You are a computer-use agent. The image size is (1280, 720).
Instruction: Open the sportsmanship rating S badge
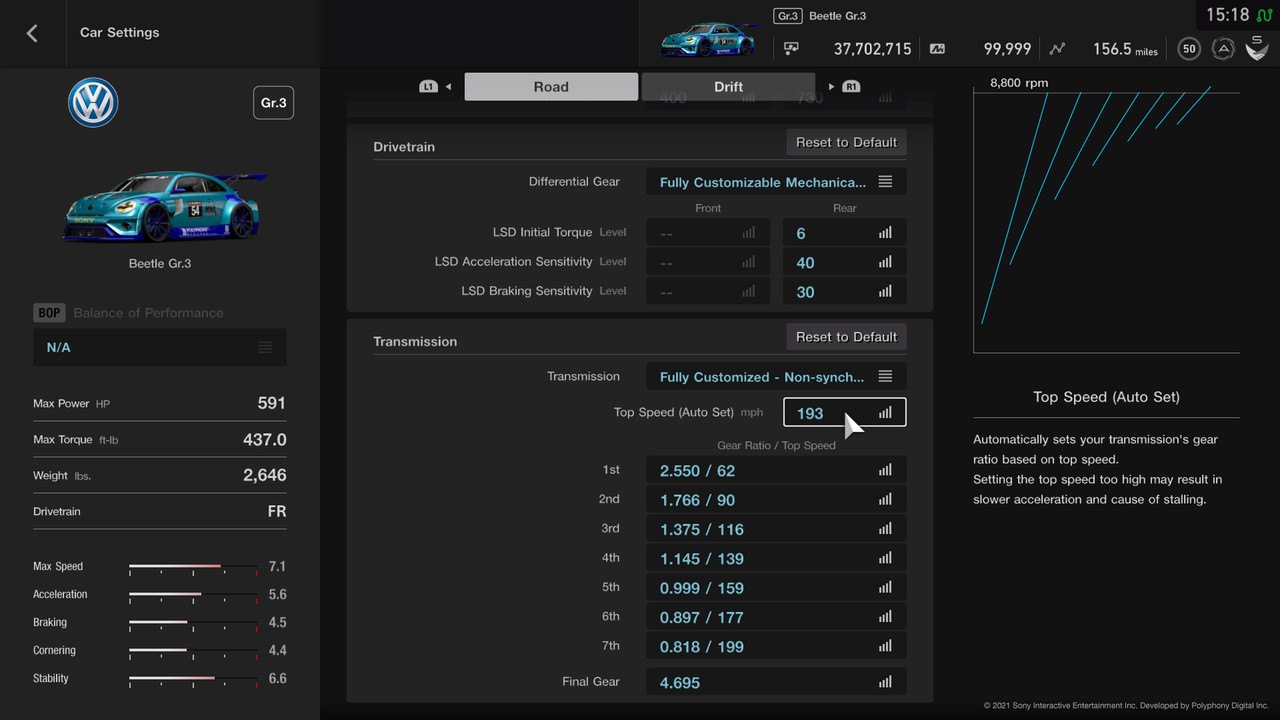tap(1257, 48)
